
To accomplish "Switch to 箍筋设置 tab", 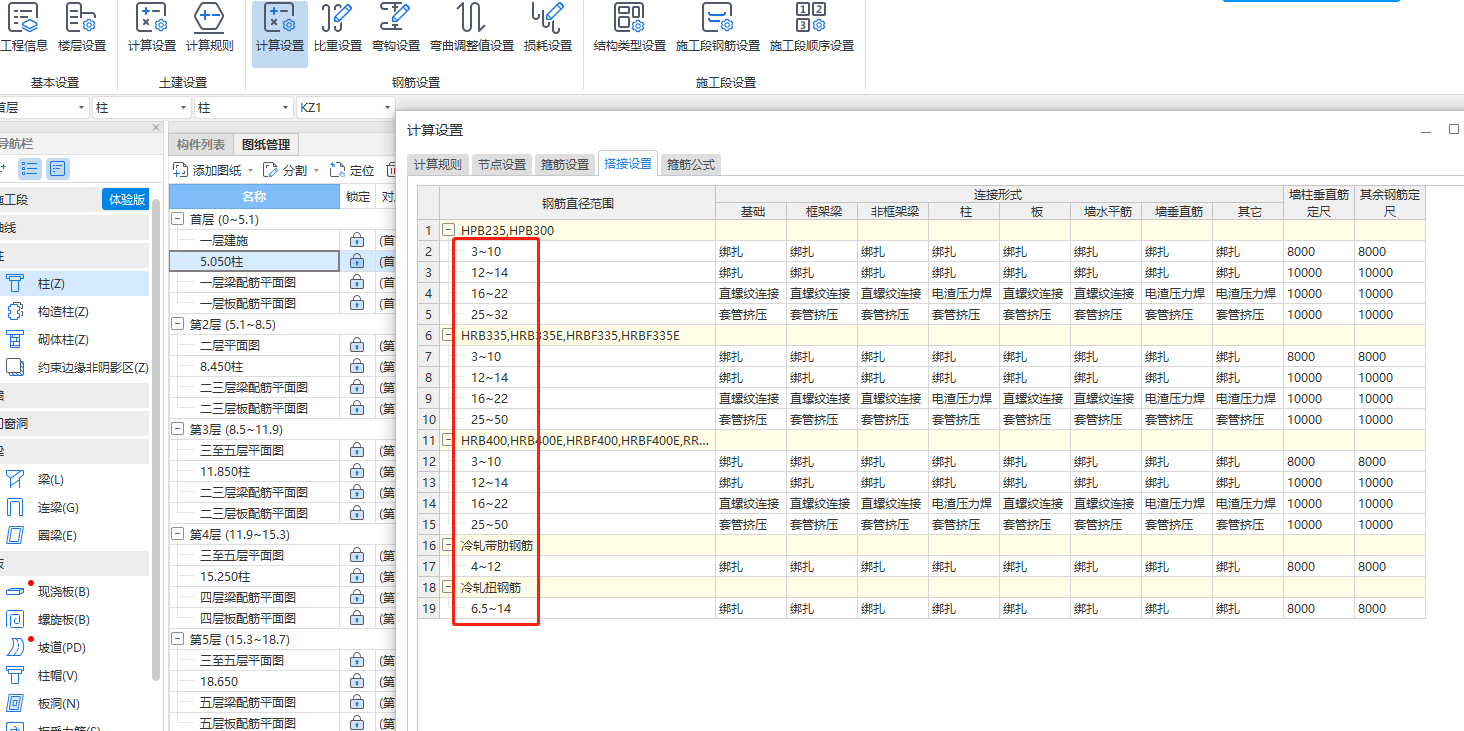I will 565,165.
